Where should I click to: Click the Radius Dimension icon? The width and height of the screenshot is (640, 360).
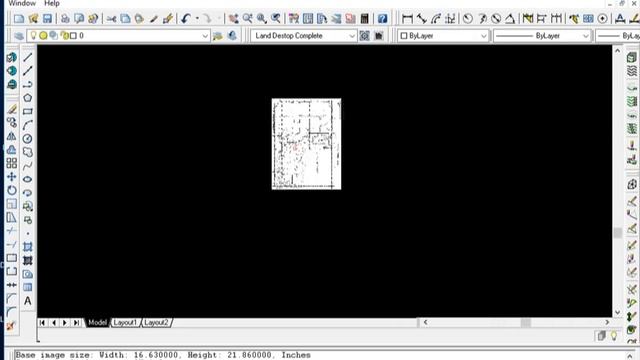pyautogui.click(x=468, y=18)
